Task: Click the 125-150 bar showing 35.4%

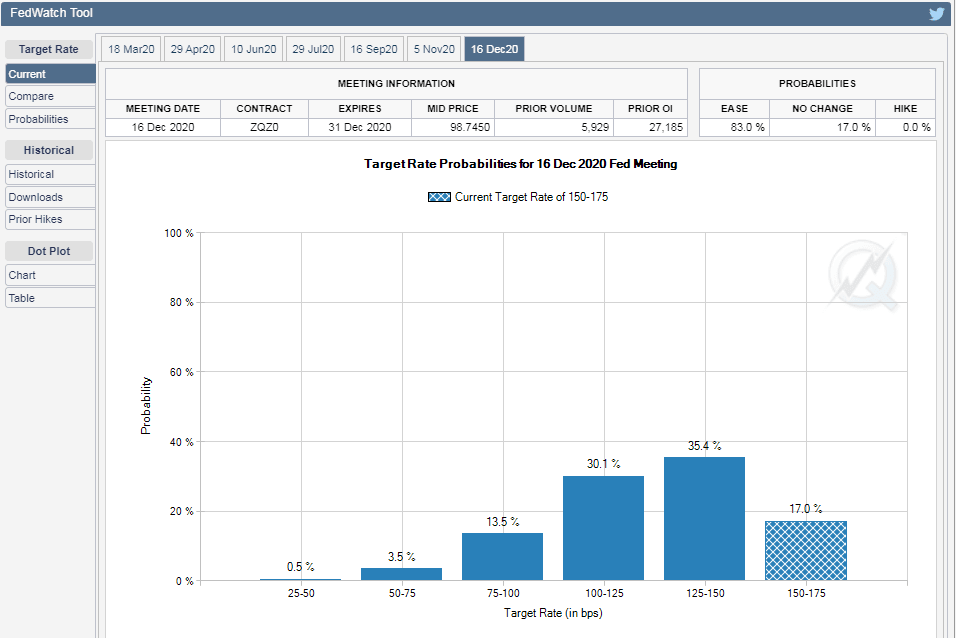Action: (x=704, y=519)
